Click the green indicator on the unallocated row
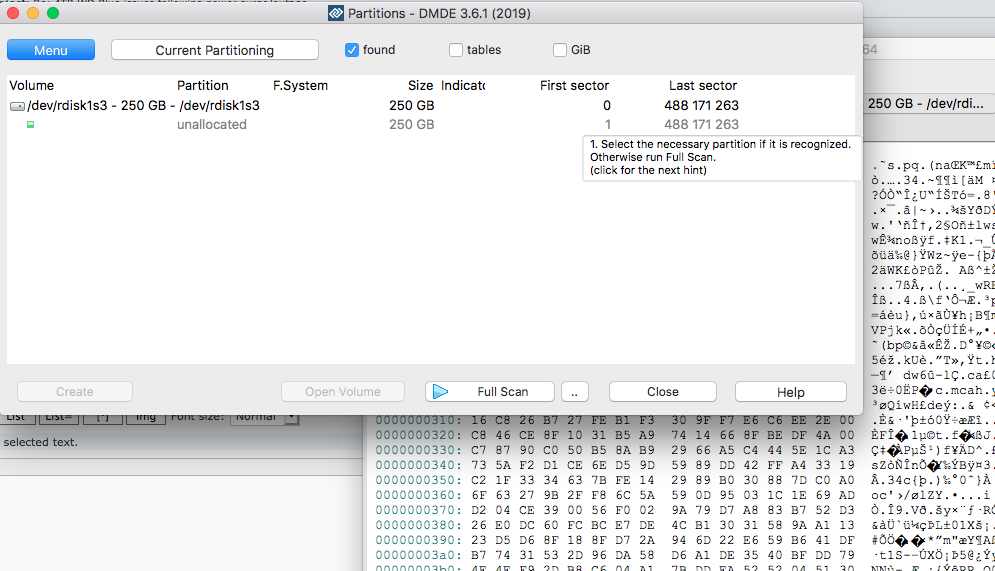Viewport: 995px width, 571px height. pyautogui.click(x=30, y=124)
